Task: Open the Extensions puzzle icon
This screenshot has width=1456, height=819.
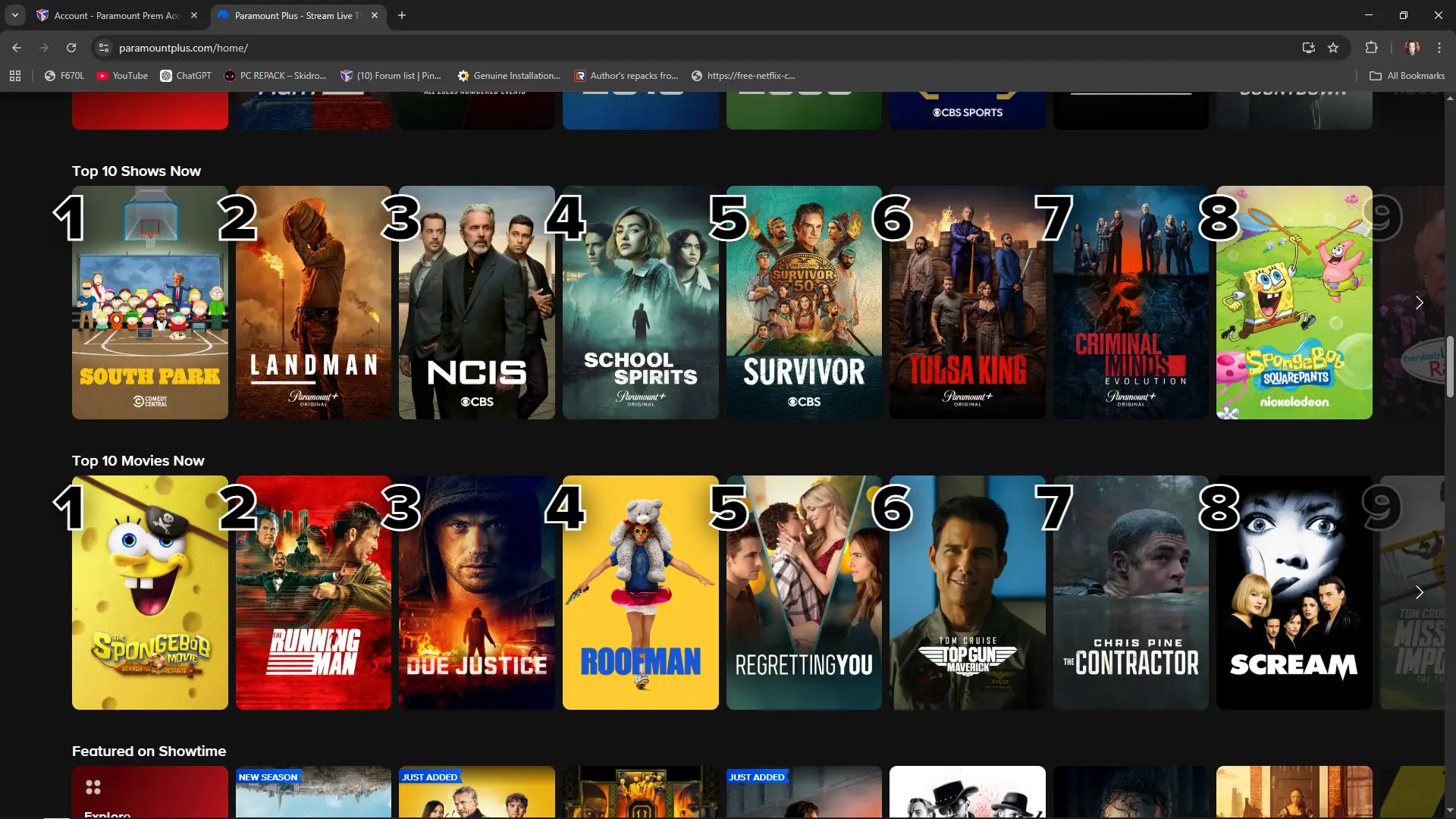Action: (x=1371, y=48)
